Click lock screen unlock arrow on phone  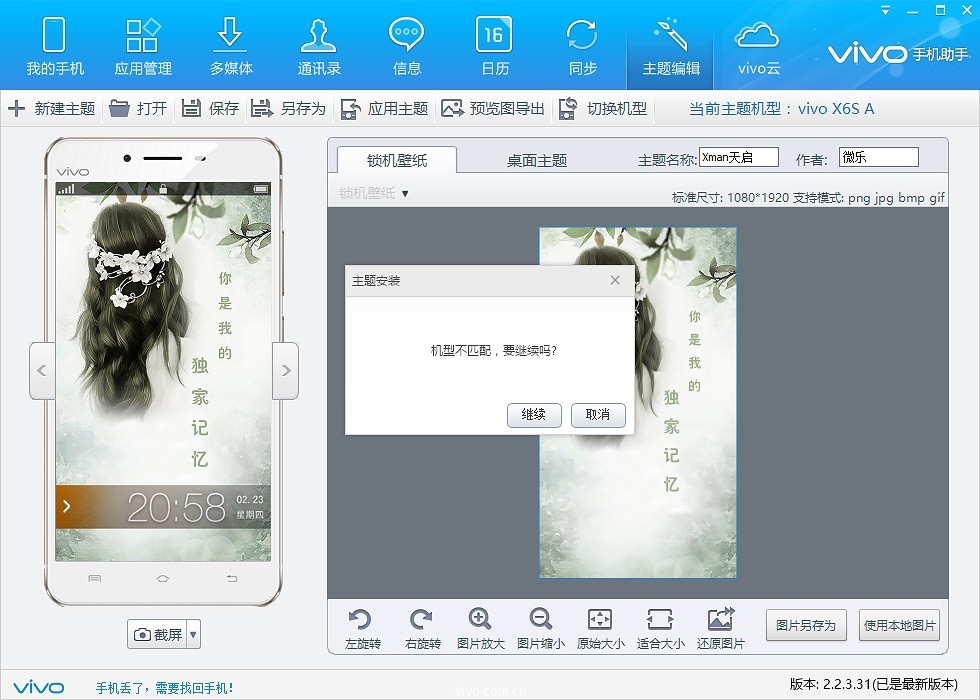(x=66, y=506)
